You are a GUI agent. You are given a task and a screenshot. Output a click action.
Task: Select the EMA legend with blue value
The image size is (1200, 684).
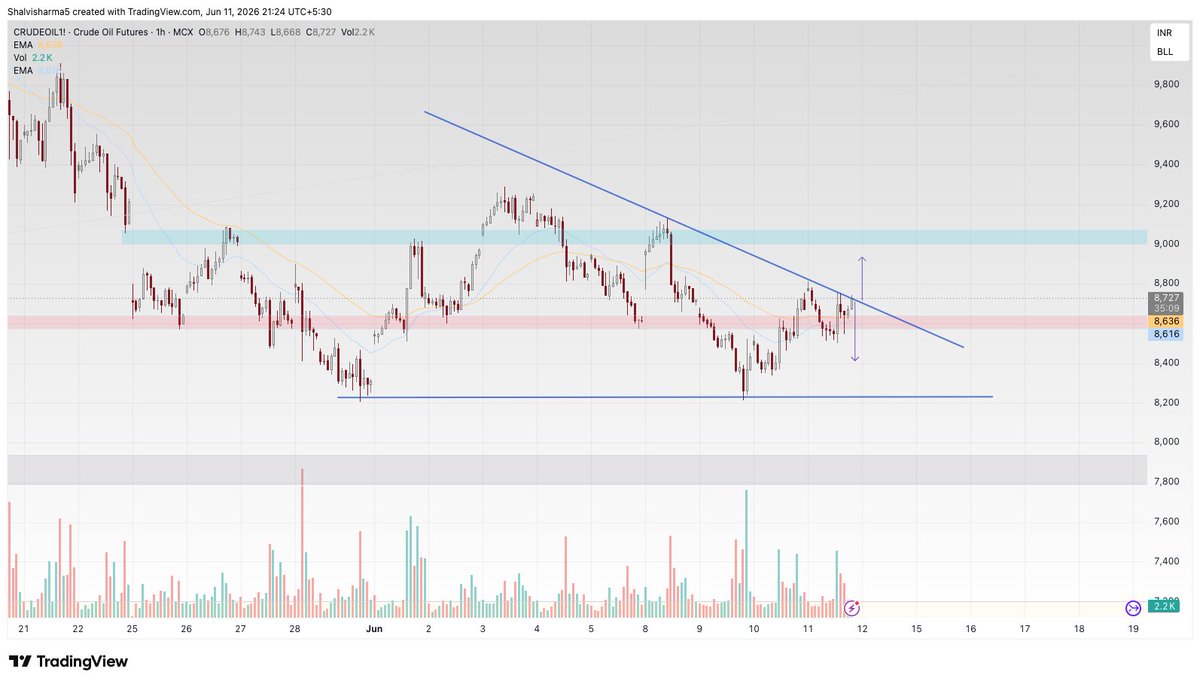[x=38, y=70]
